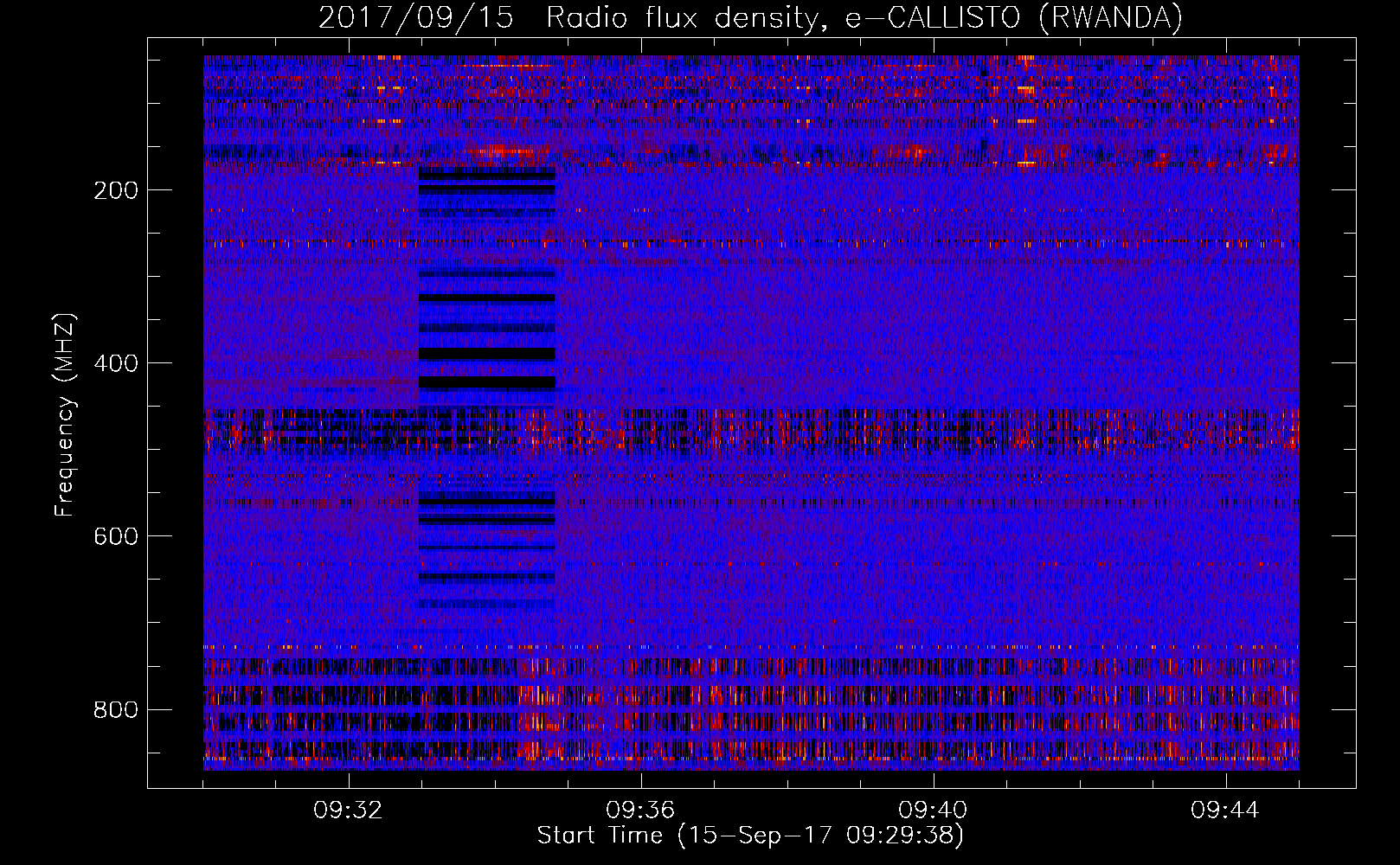Click the 600 MHz frequency tick label
Image resolution: width=1400 pixels, height=865 pixels.
(x=116, y=536)
